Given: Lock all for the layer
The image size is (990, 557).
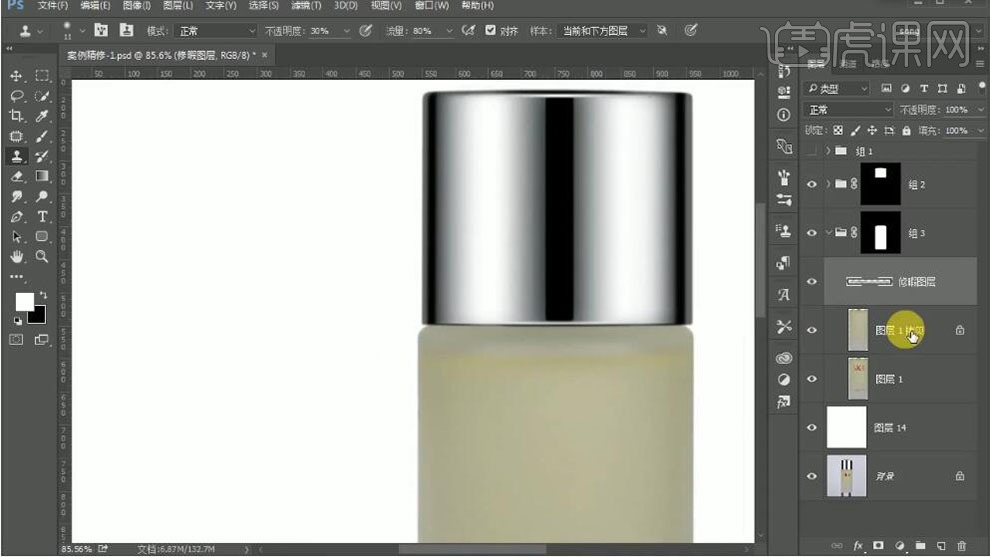Looking at the screenshot, I should [907, 131].
